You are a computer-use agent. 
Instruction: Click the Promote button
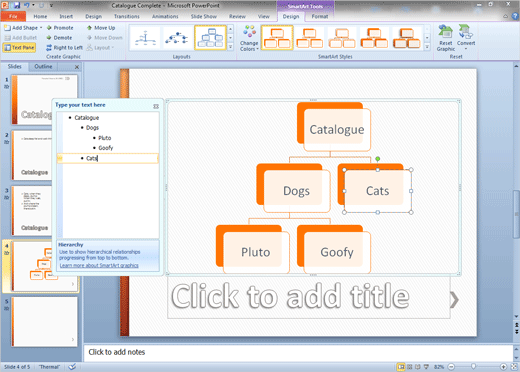coord(60,28)
